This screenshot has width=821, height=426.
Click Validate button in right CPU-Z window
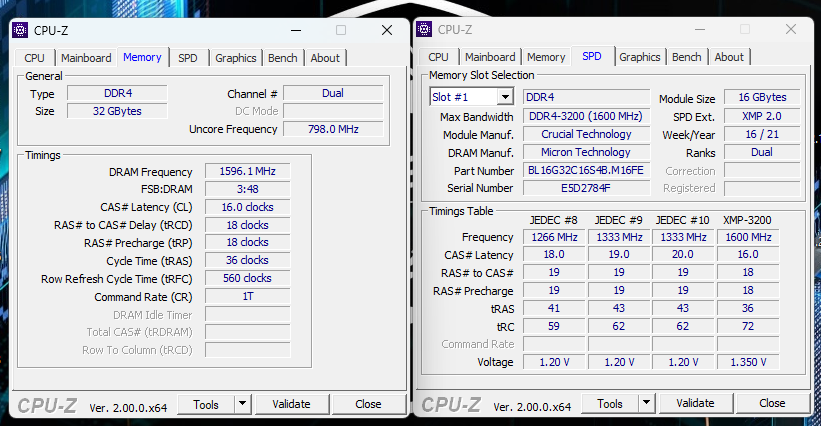(x=695, y=403)
